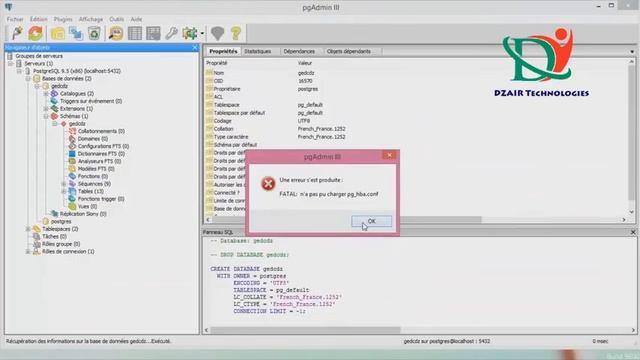Open the Outils menu
This screenshot has height=360, width=640.
point(117,19)
